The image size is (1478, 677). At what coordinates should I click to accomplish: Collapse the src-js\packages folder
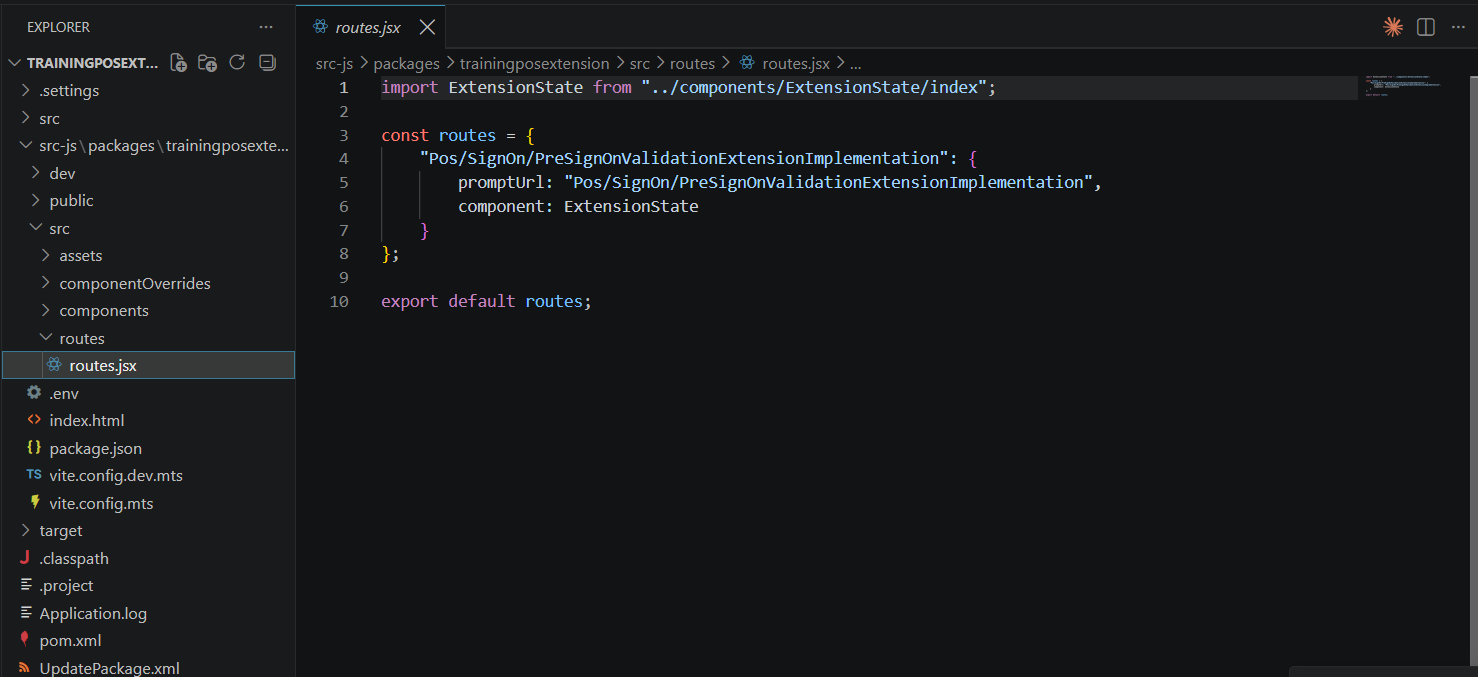[26, 145]
